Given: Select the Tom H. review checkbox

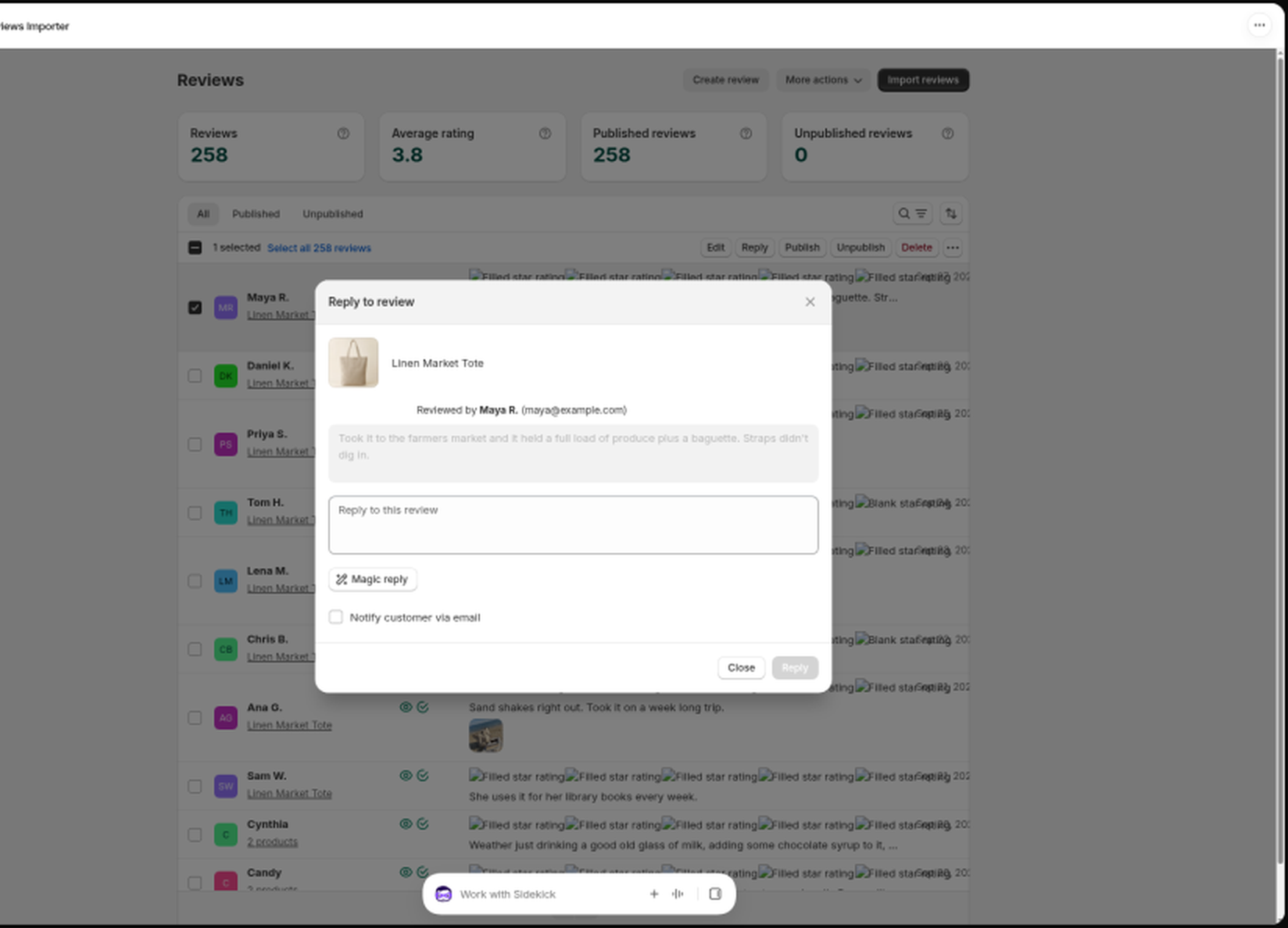Looking at the screenshot, I should [x=195, y=513].
